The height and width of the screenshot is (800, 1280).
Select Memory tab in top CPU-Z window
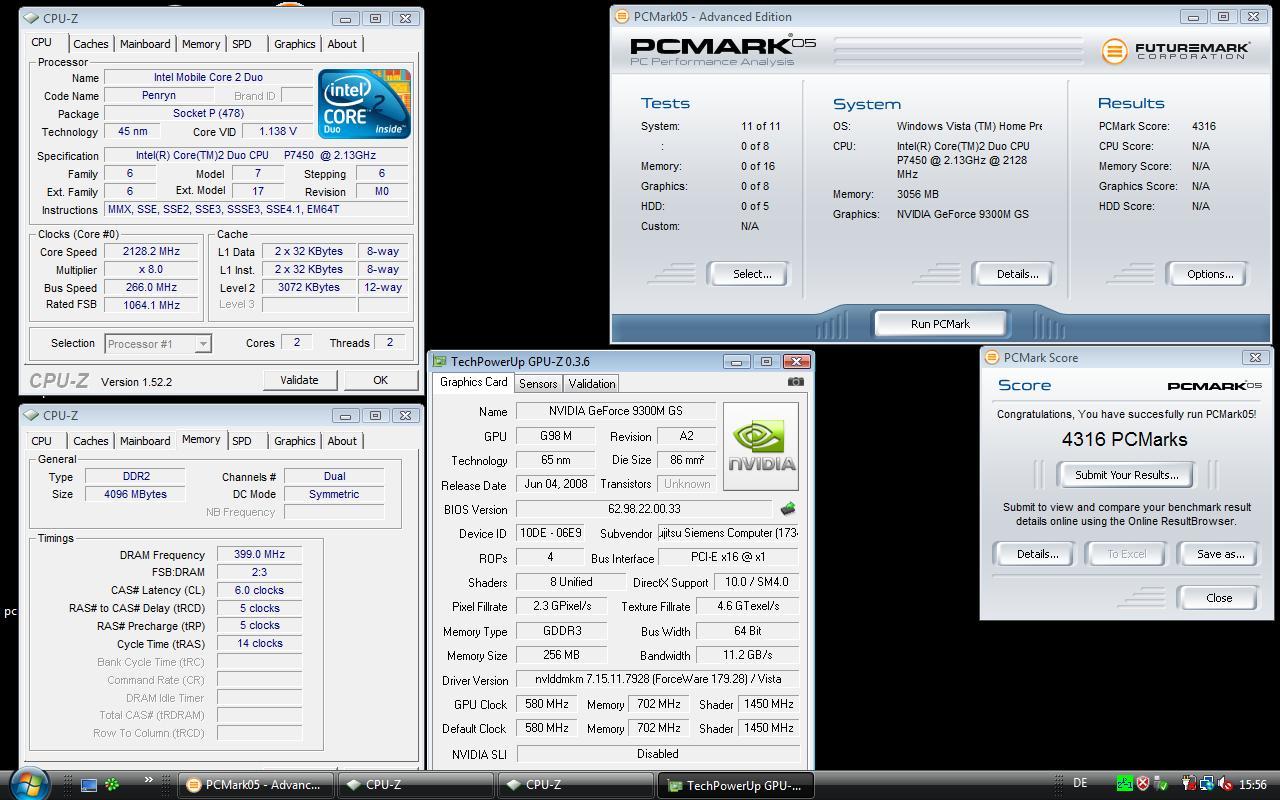(201, 44)
